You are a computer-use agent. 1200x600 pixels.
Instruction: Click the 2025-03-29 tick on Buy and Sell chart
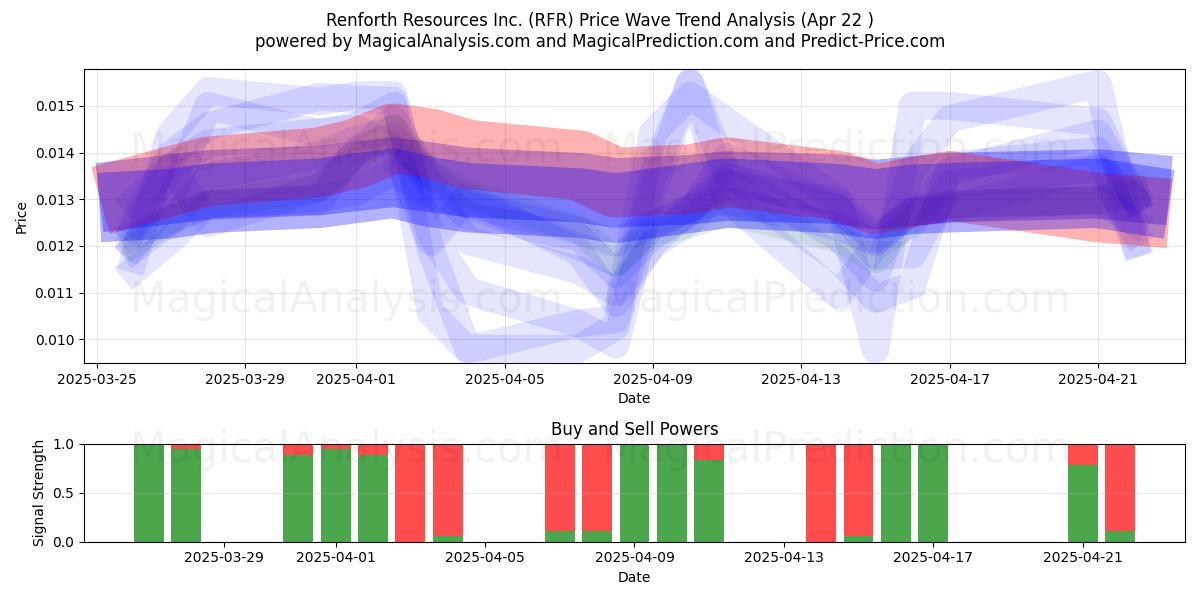224,557
